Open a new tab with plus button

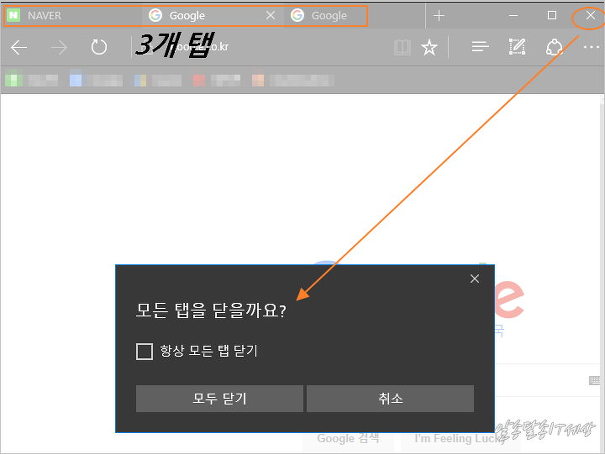439,16
